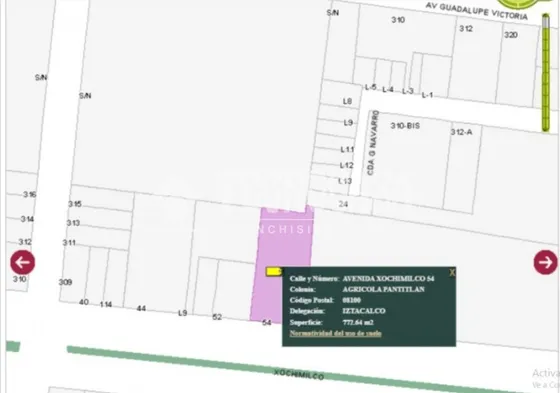Screen dimensions: 560x393
Task: Click lot number 44 on the map
Action: point(141,308)
